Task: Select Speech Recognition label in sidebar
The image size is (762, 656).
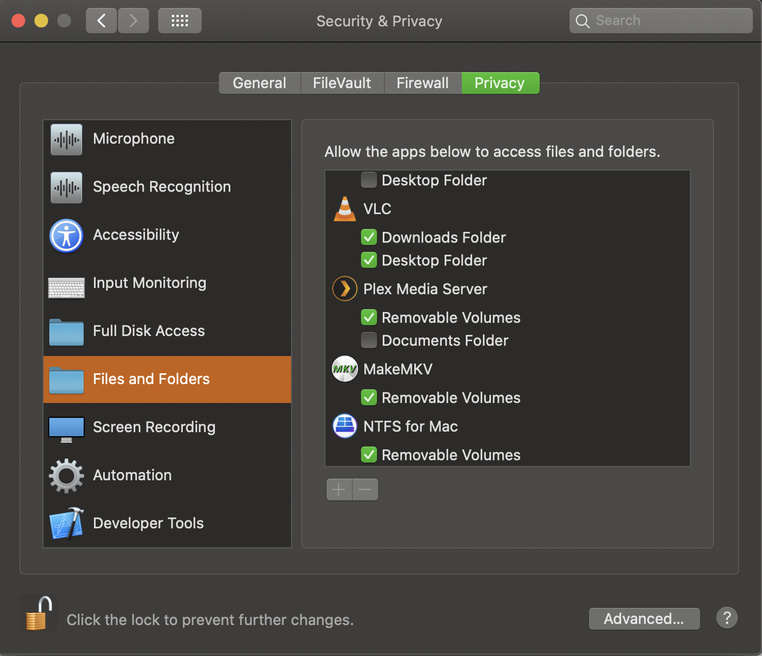Action: [162, 187]
